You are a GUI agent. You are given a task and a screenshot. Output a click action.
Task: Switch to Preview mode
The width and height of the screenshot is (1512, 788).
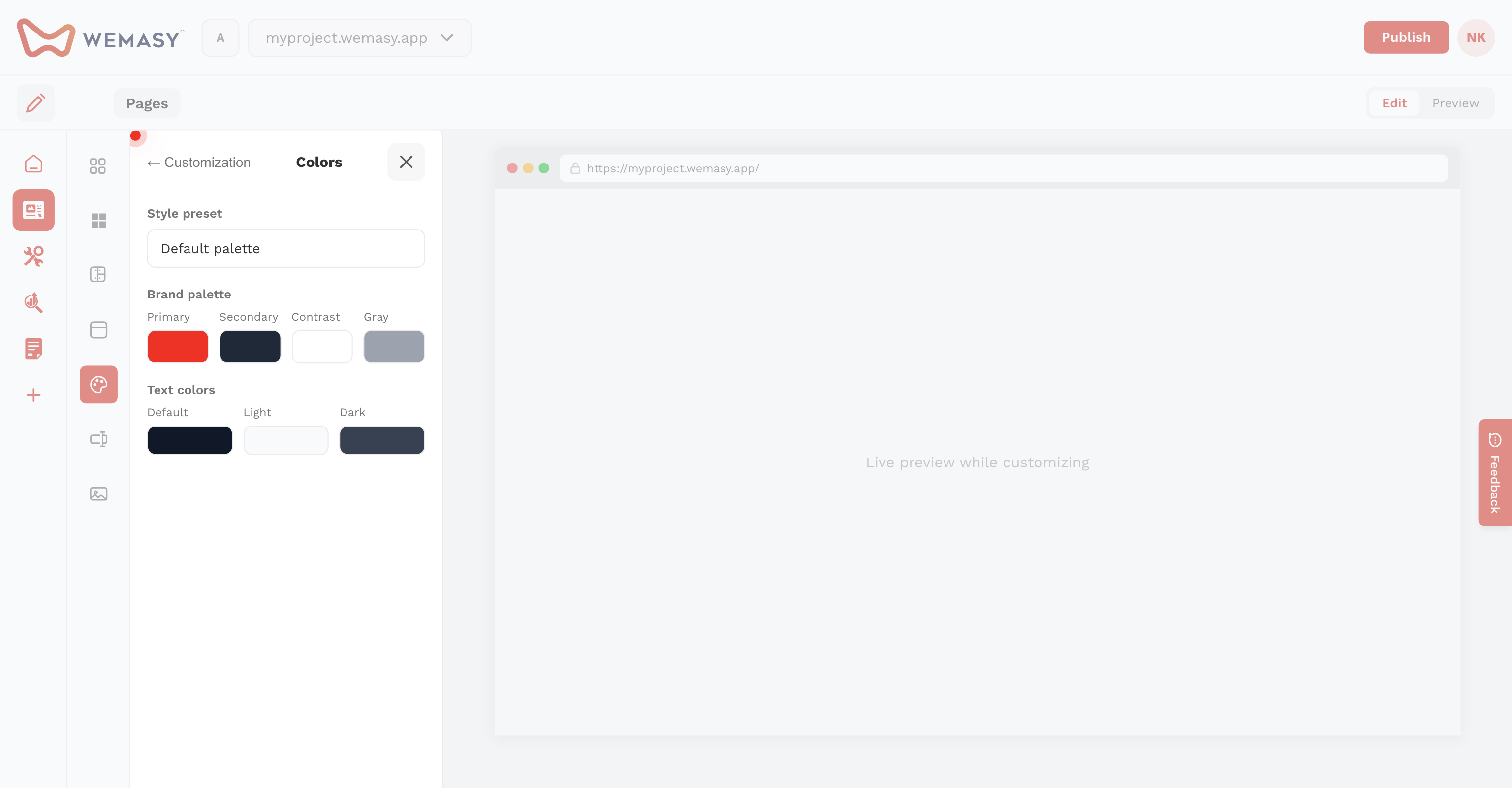[x=1455, y=103]
